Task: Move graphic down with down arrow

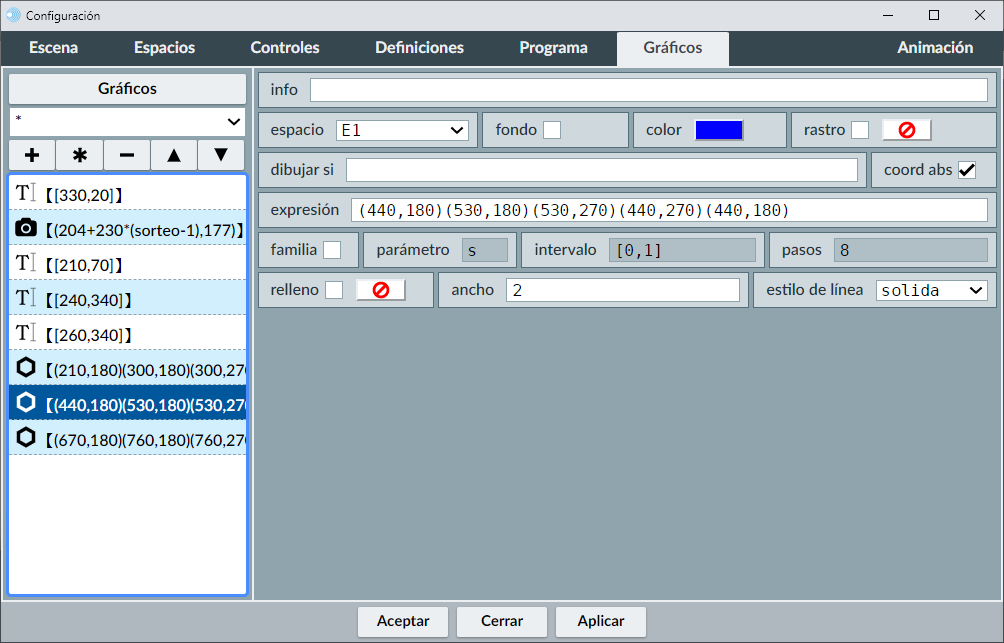Action: click(221, 155)
